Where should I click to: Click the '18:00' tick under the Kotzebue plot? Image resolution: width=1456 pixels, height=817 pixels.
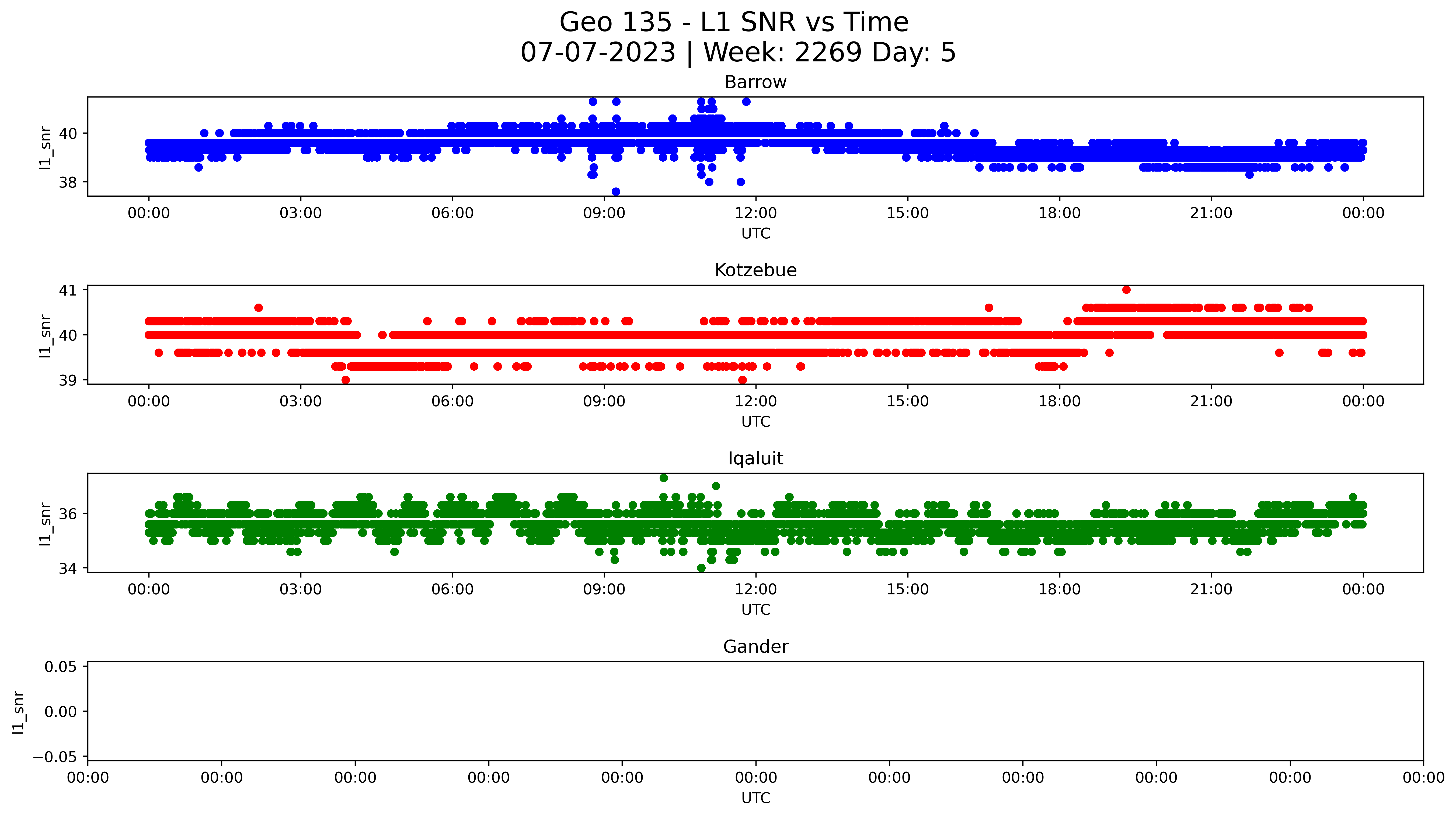click(x=1059, y=402)
